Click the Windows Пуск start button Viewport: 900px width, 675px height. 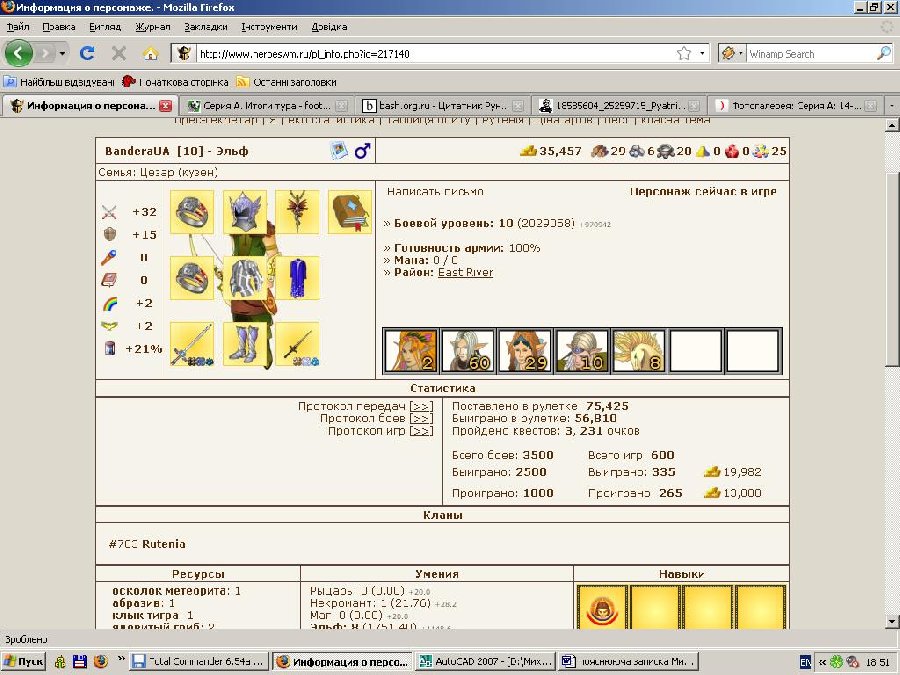coord(24,662)
